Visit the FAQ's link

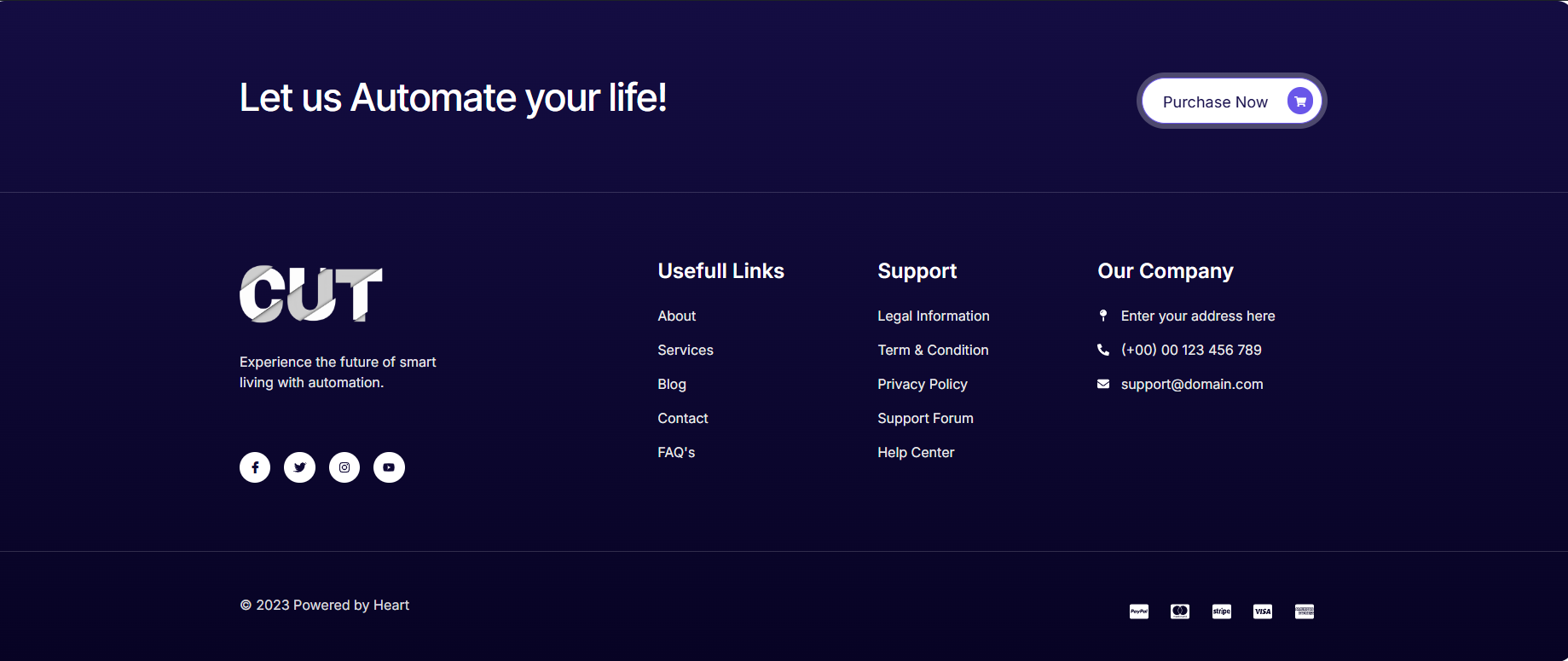coord(676,453)
